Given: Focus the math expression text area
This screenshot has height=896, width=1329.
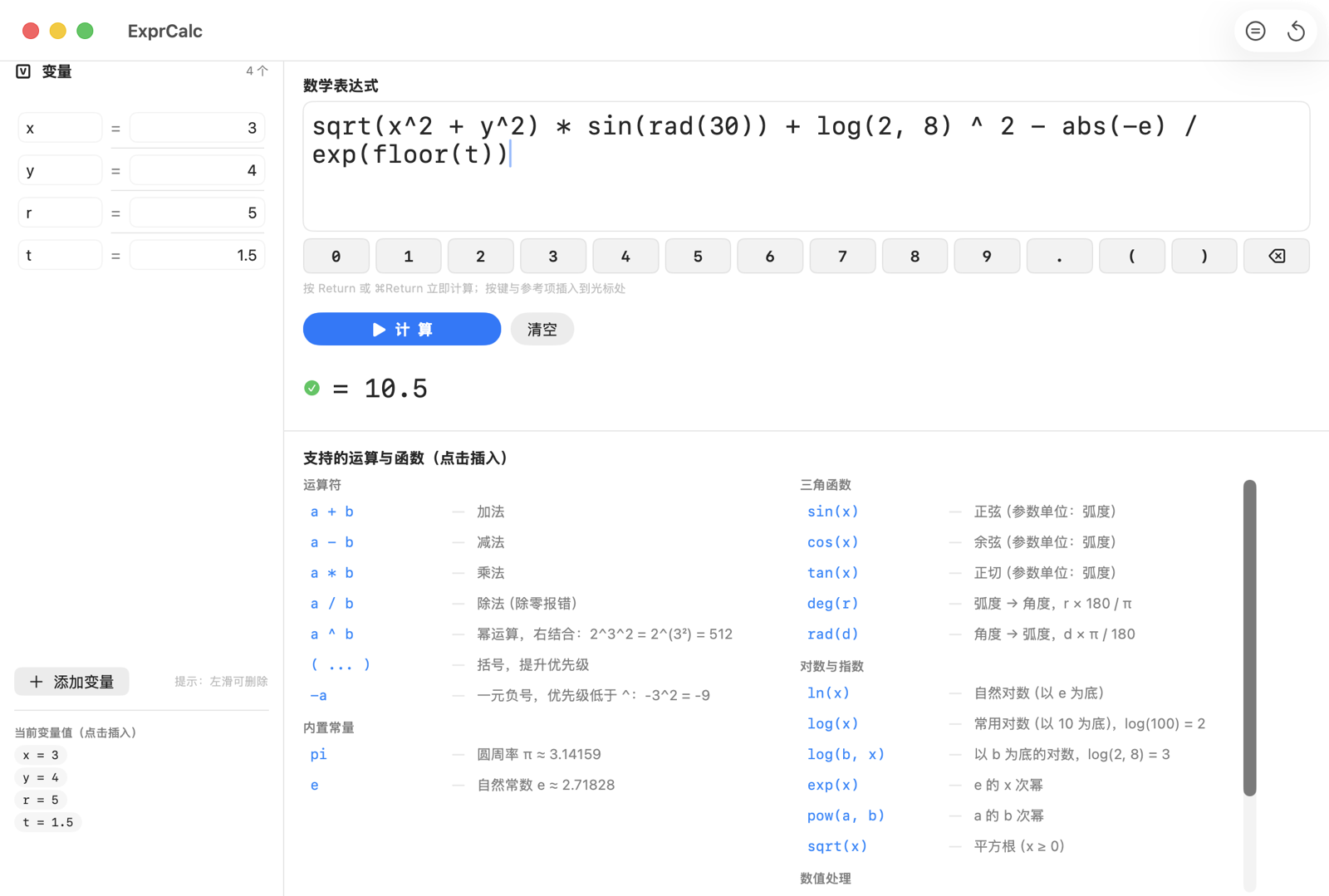Looking at the screenshot, I should tap(806, 166).
